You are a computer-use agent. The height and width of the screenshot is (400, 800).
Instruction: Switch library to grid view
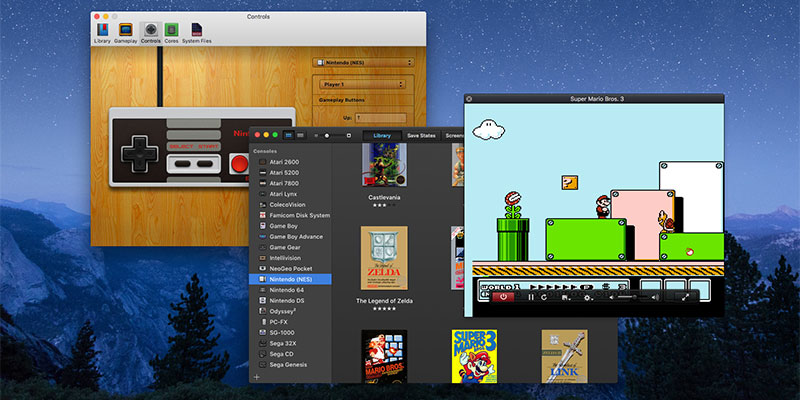[x=288, y=135]
